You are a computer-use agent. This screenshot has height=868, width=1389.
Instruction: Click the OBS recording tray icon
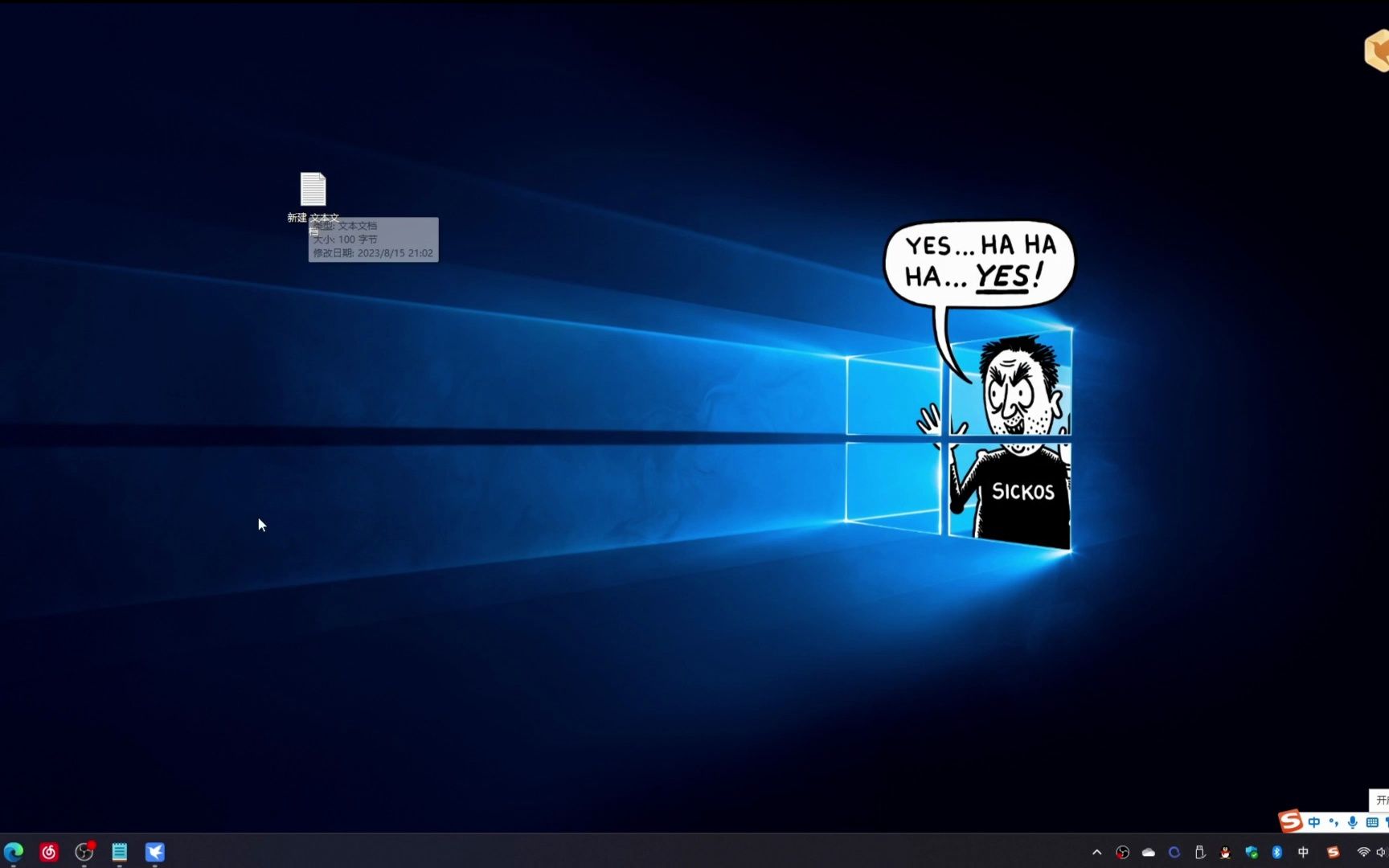click(x=1123, y=852)
